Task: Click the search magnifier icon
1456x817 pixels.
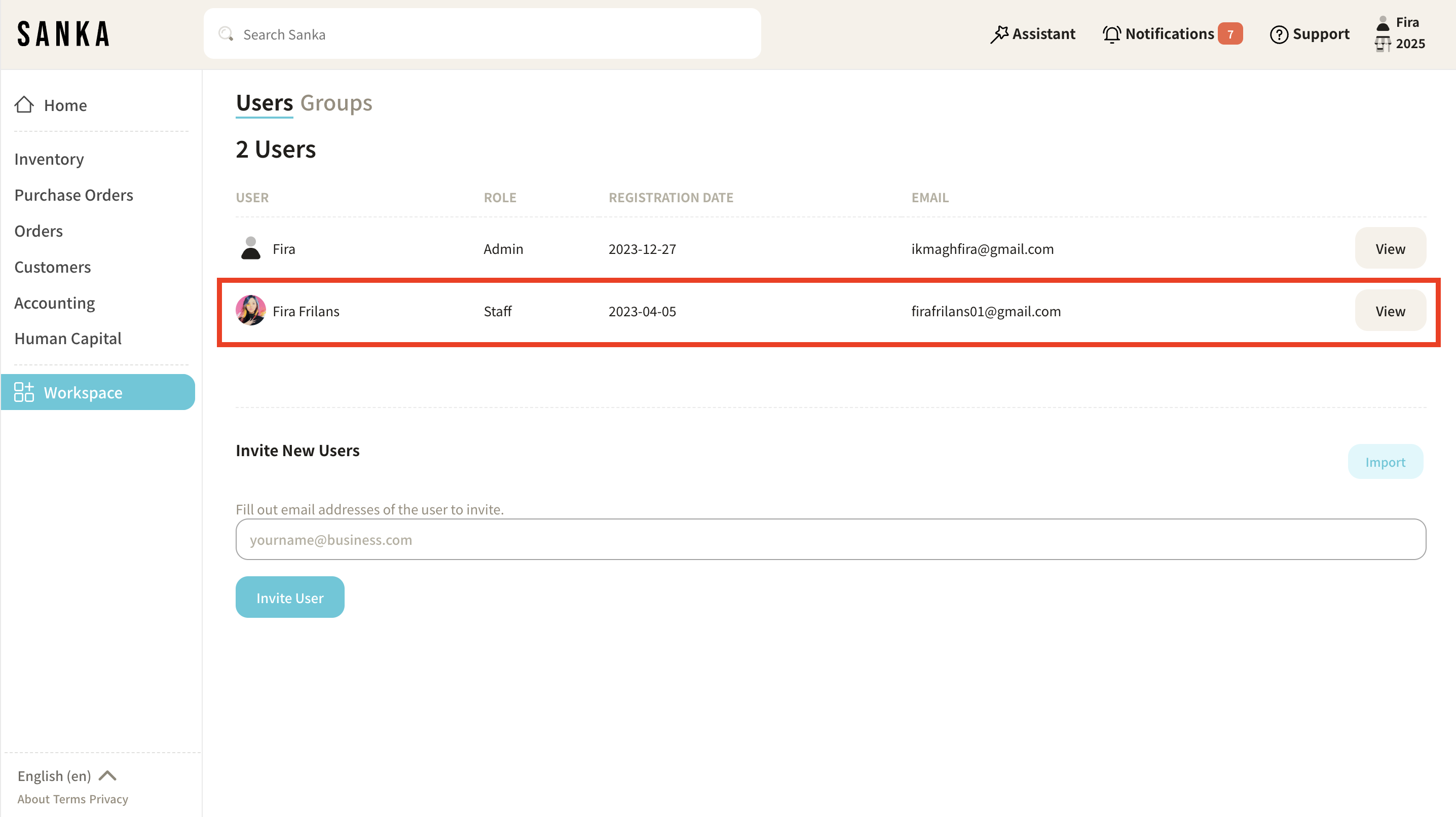Action: click(226, 34)
